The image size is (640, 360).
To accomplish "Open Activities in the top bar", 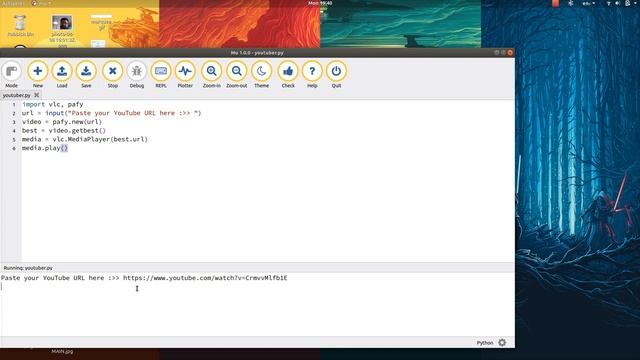I will click(x=13, y=3).
